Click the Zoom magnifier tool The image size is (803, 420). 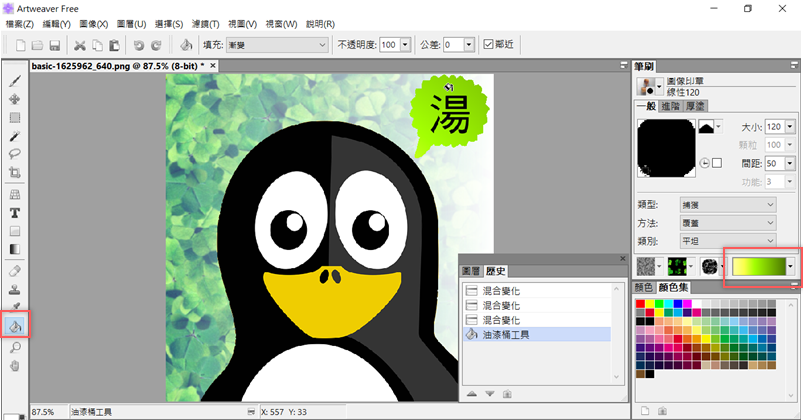pyautogui.click(x=15, y=347)
